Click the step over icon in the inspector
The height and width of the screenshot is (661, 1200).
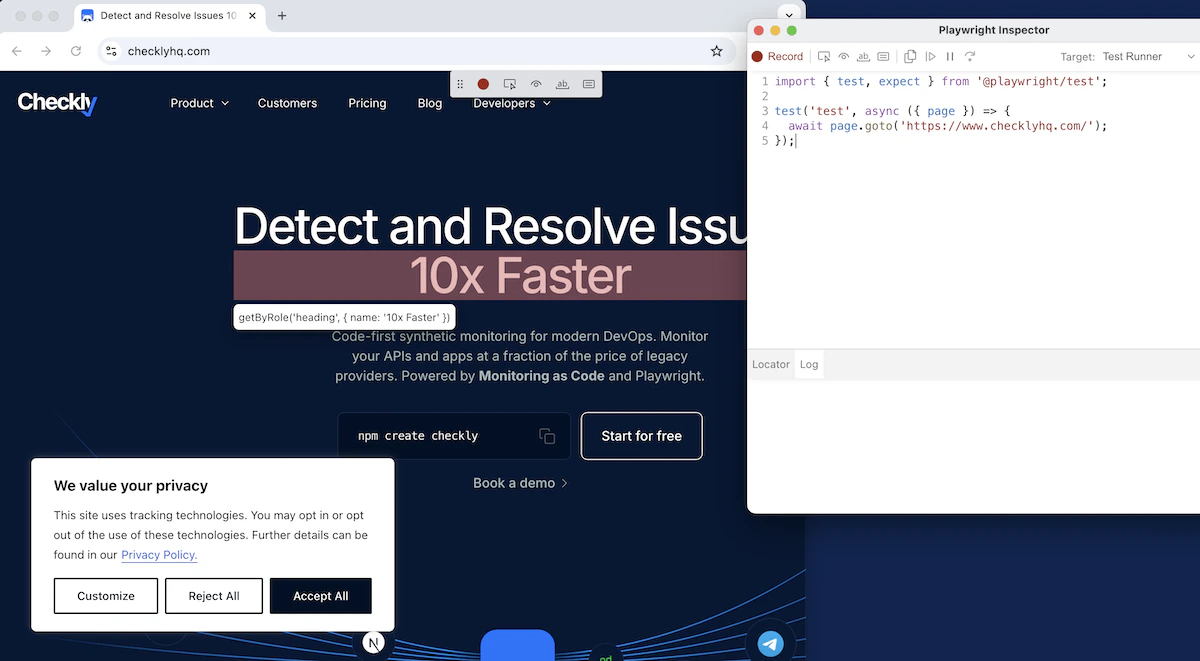point(968,56)
